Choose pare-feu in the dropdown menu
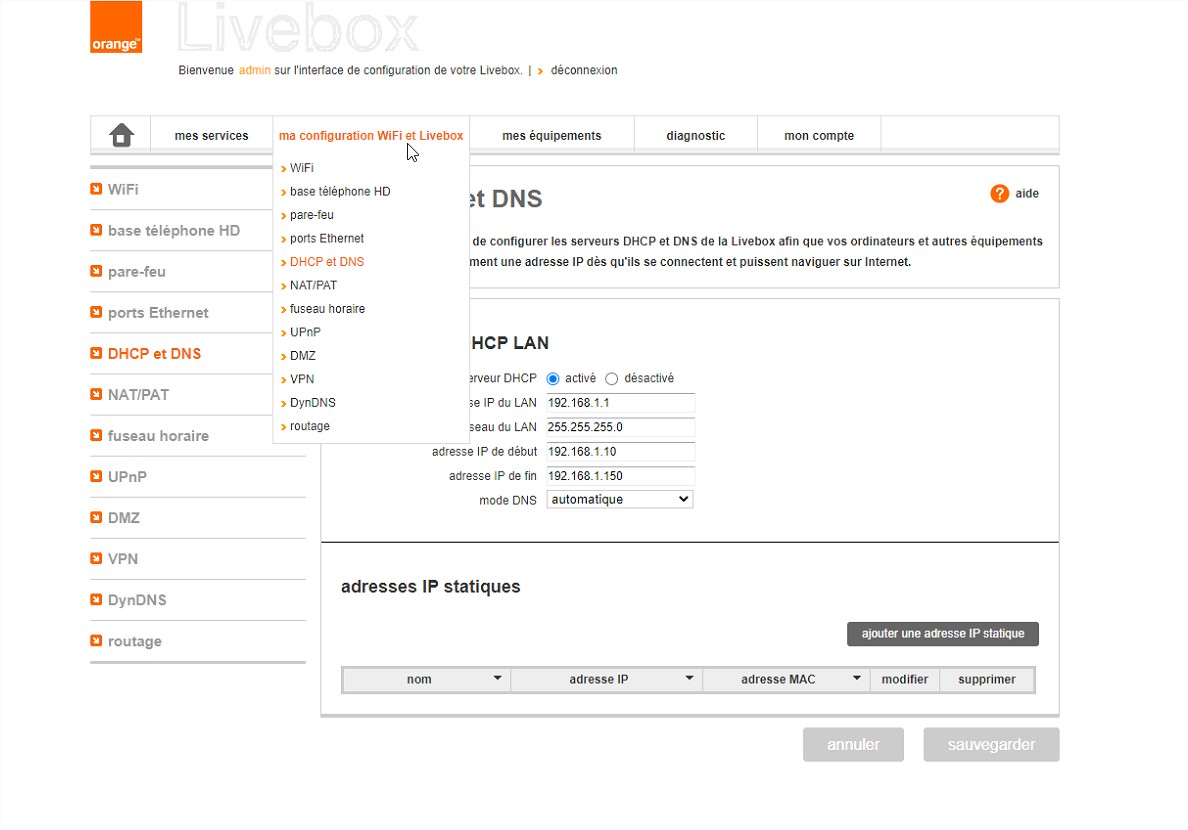The height and width of the screenshot is (830, 1188). coord(311,215)
